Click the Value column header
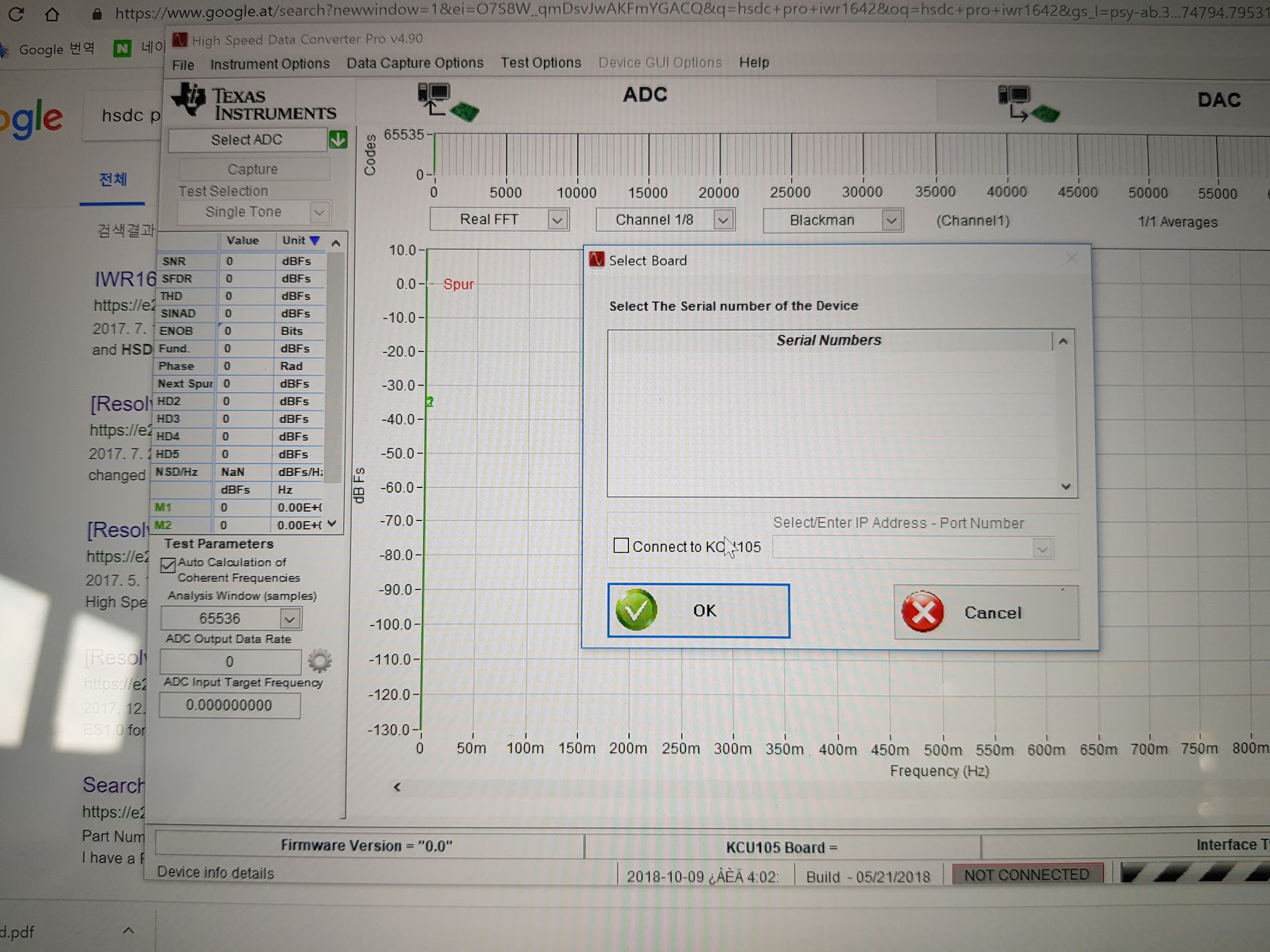Viewport: 1270px width, 952px height. click(243, 240)
